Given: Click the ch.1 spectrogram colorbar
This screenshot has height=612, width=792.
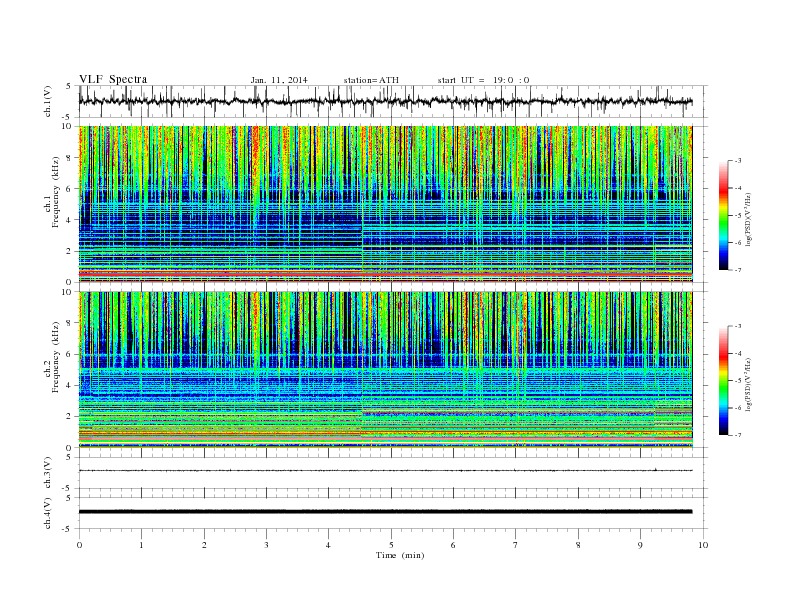Looking at the screenshot, I should [x=723, y=216].
